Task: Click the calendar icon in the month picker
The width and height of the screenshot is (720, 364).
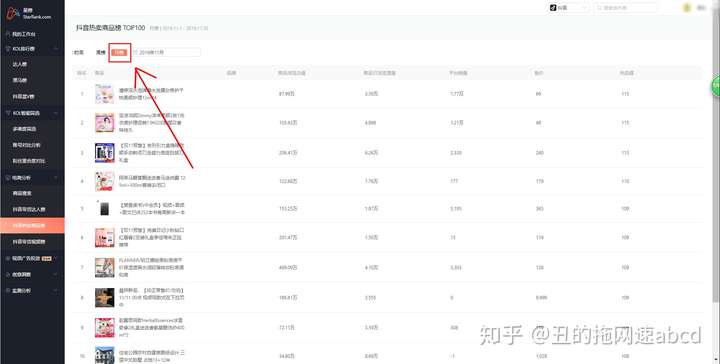Action: [x=136, y=52]
